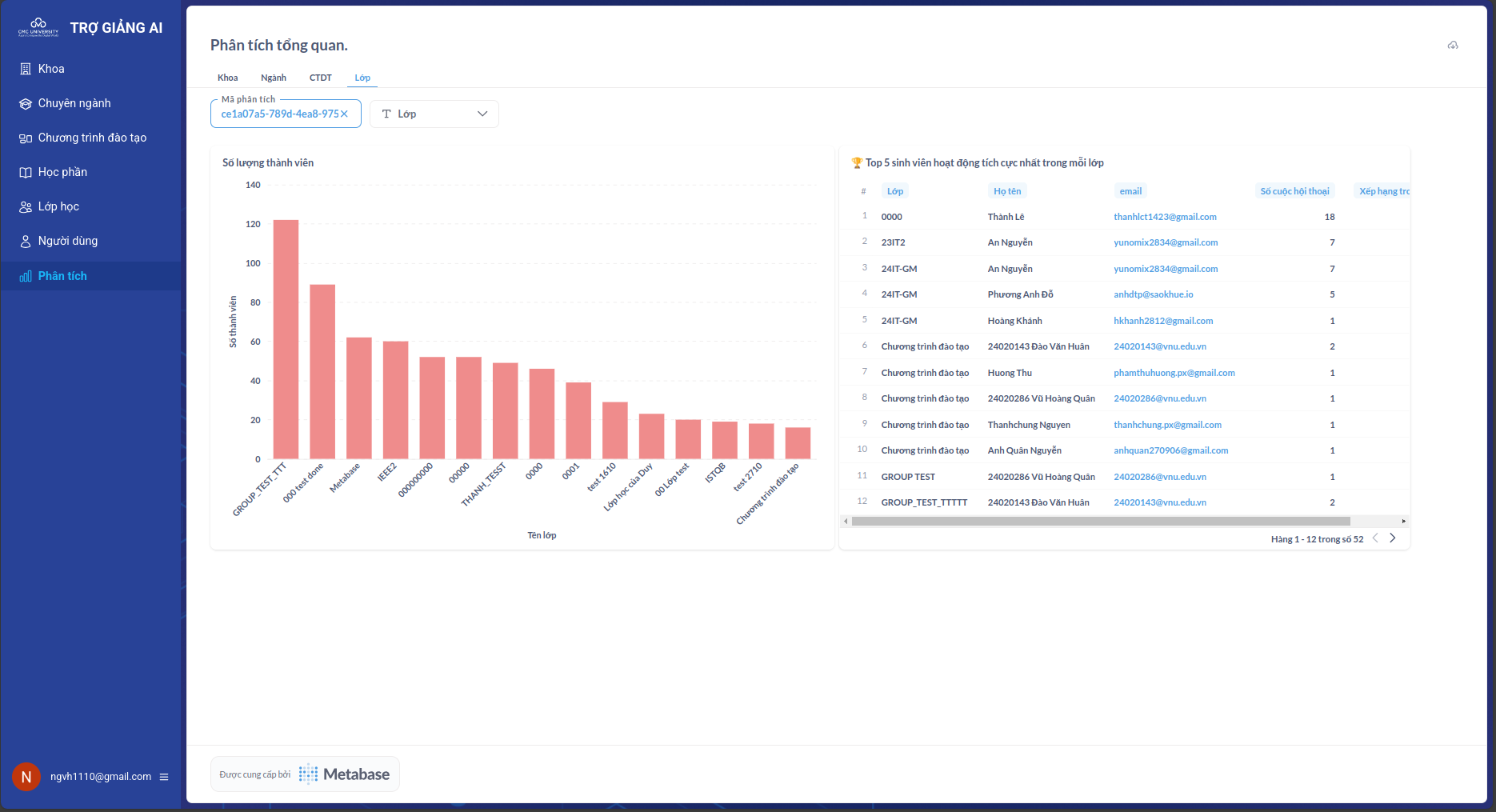The image size is (1496, 812).
Task: Switch to the CTDT tab
Action: tap(320, 78)
